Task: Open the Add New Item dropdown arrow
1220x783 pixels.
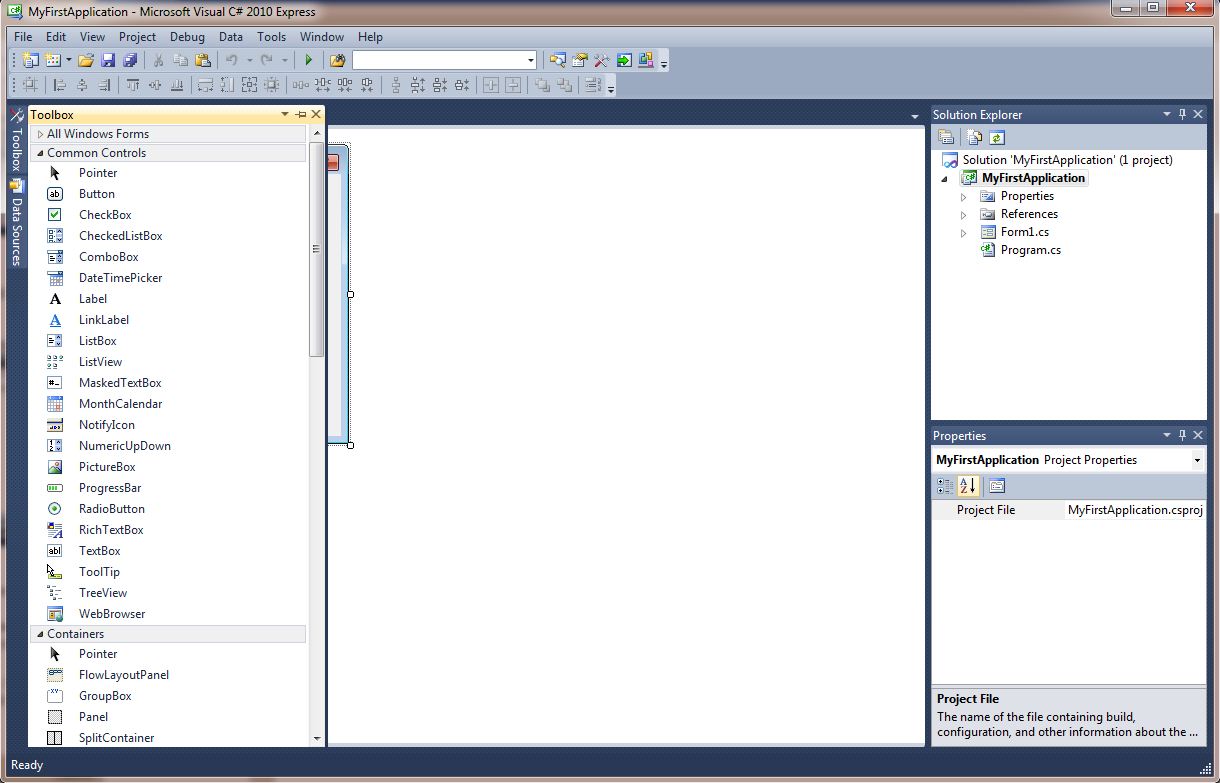Action: tap(68, 61)
